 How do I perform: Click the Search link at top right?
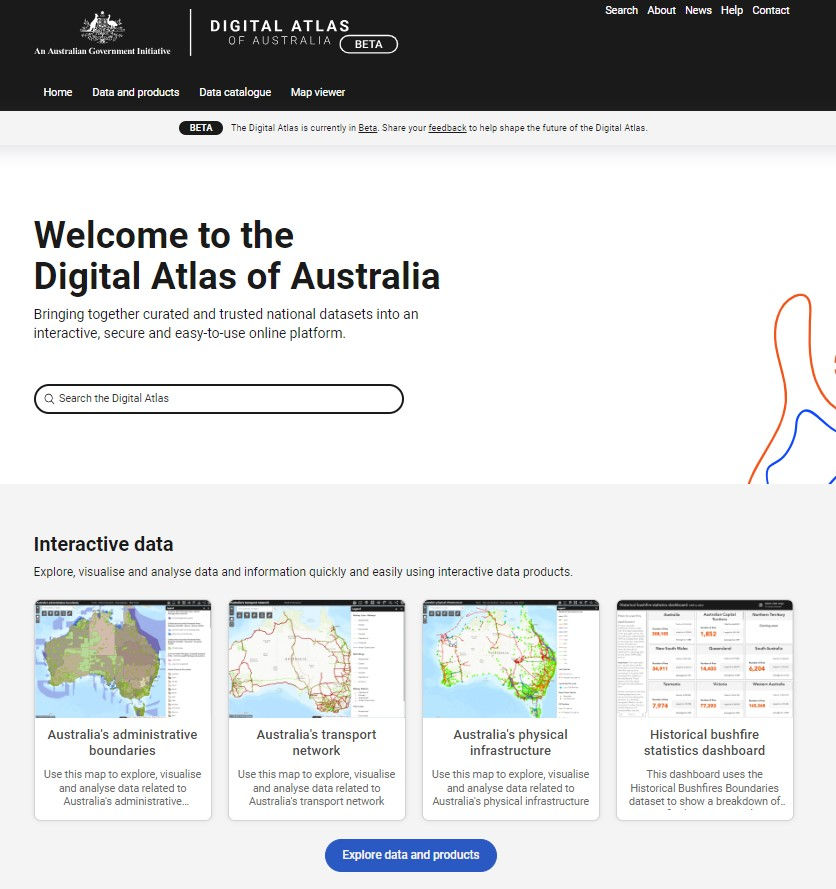pos(621,10)
